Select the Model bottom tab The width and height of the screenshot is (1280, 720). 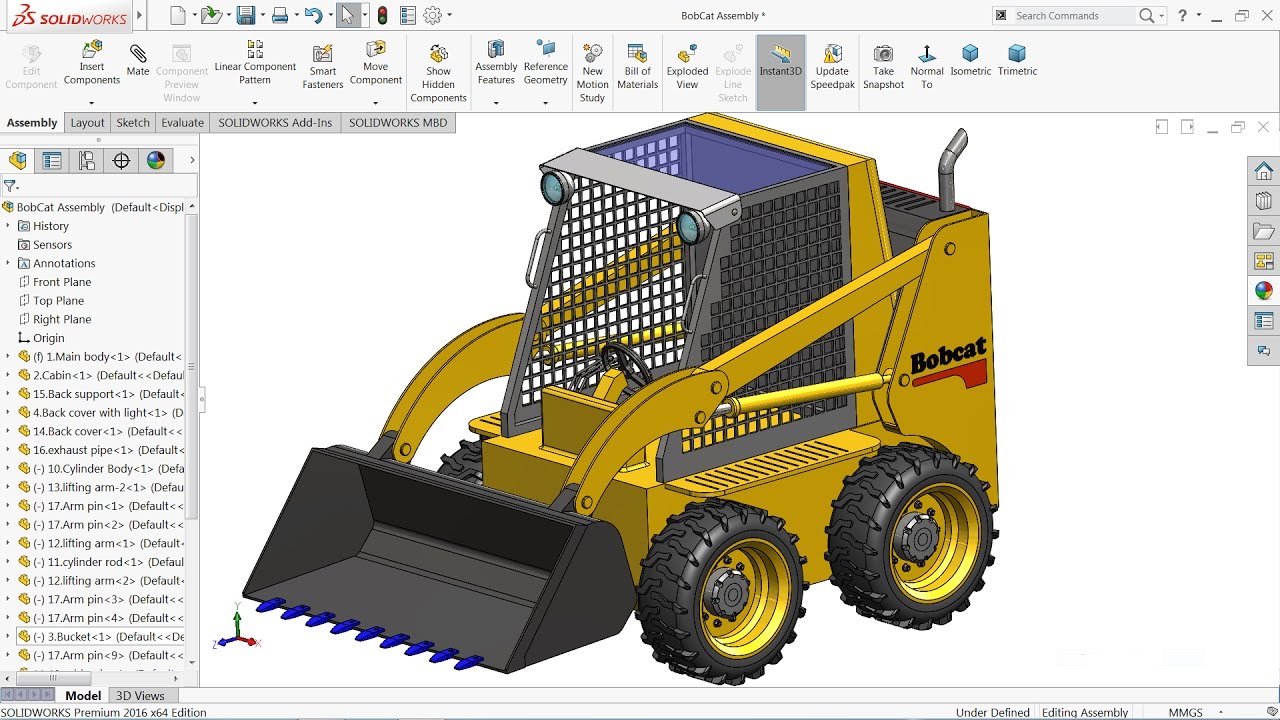point(83,696)
